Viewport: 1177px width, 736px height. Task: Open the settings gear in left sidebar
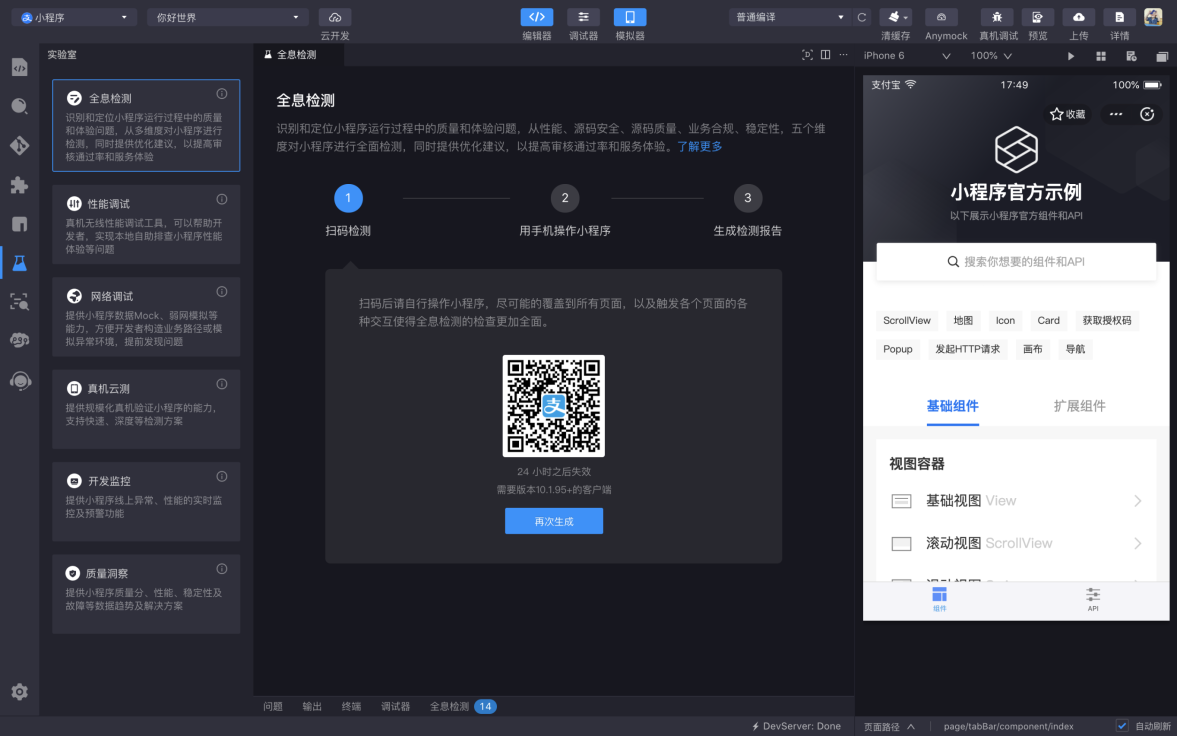20,692
